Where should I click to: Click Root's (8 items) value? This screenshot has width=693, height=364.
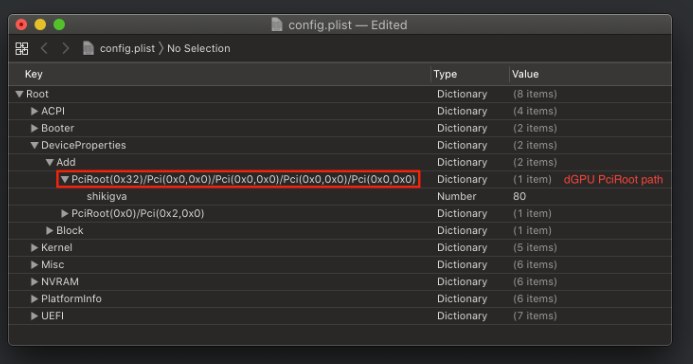[535, 94]
